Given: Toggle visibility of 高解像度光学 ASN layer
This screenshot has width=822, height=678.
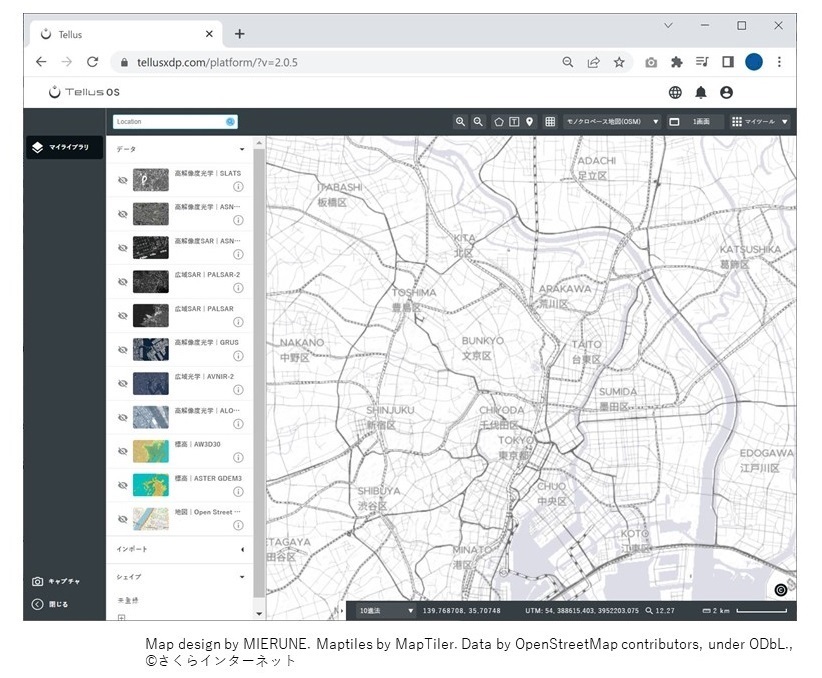Looking at the screenshot, I should click(x=123, y=214).
